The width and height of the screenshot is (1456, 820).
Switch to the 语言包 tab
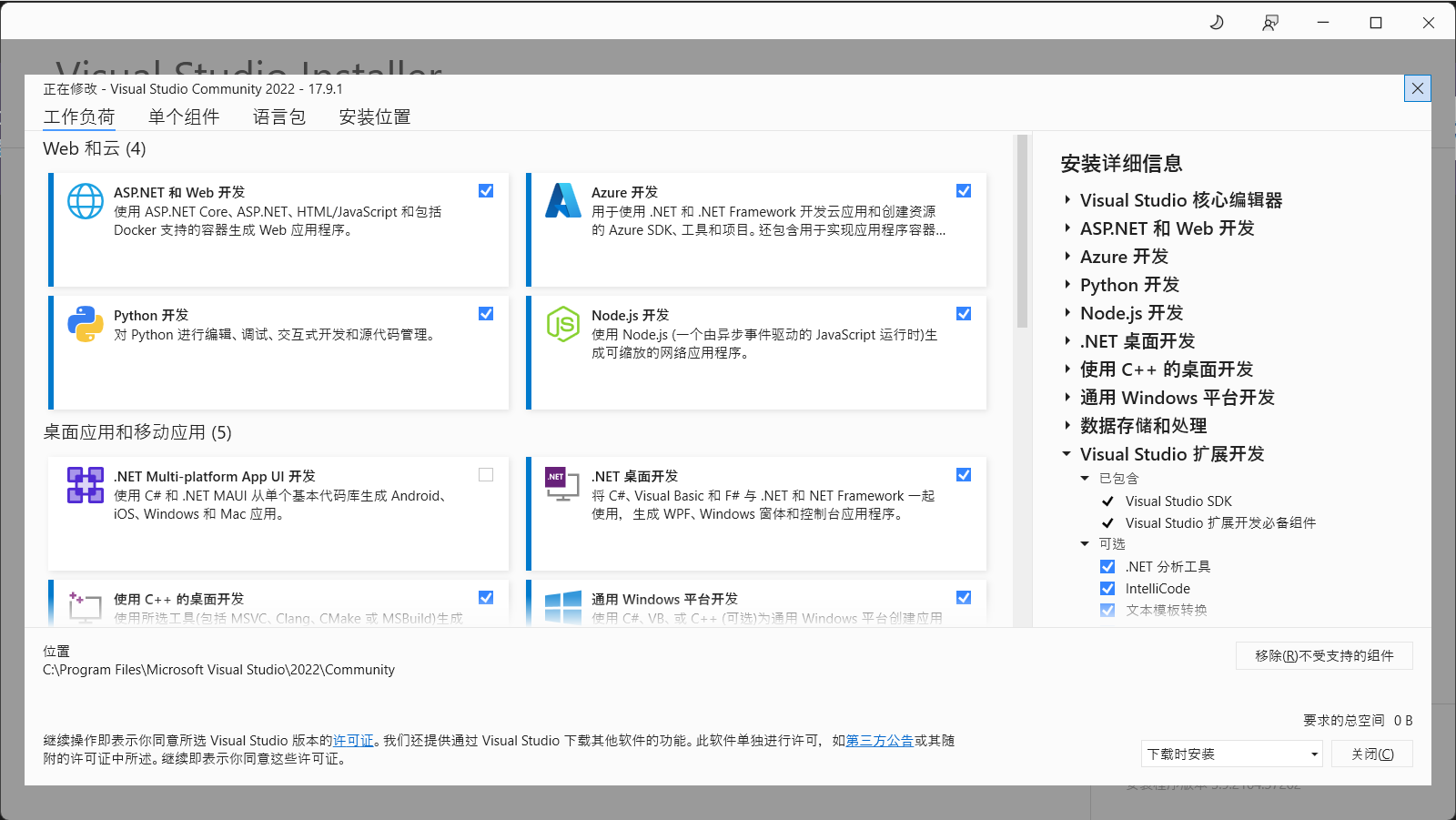click(279, 117)
